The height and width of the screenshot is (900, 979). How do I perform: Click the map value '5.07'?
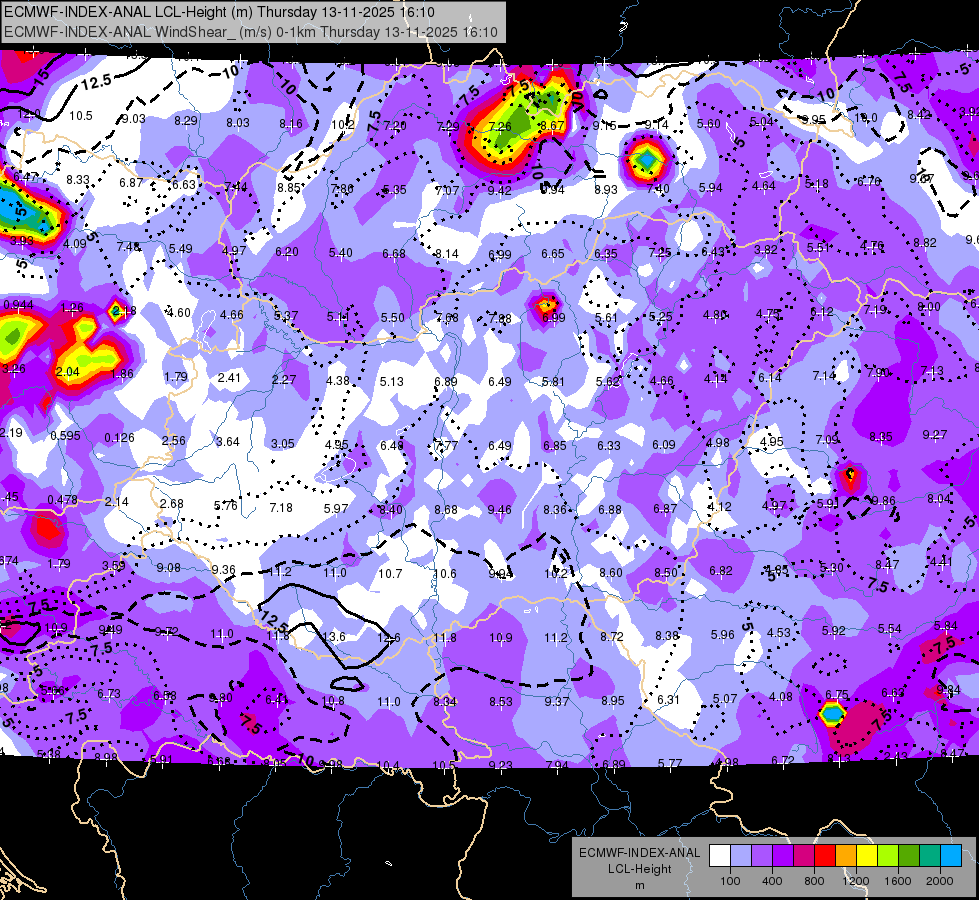[x=725, y=698]
